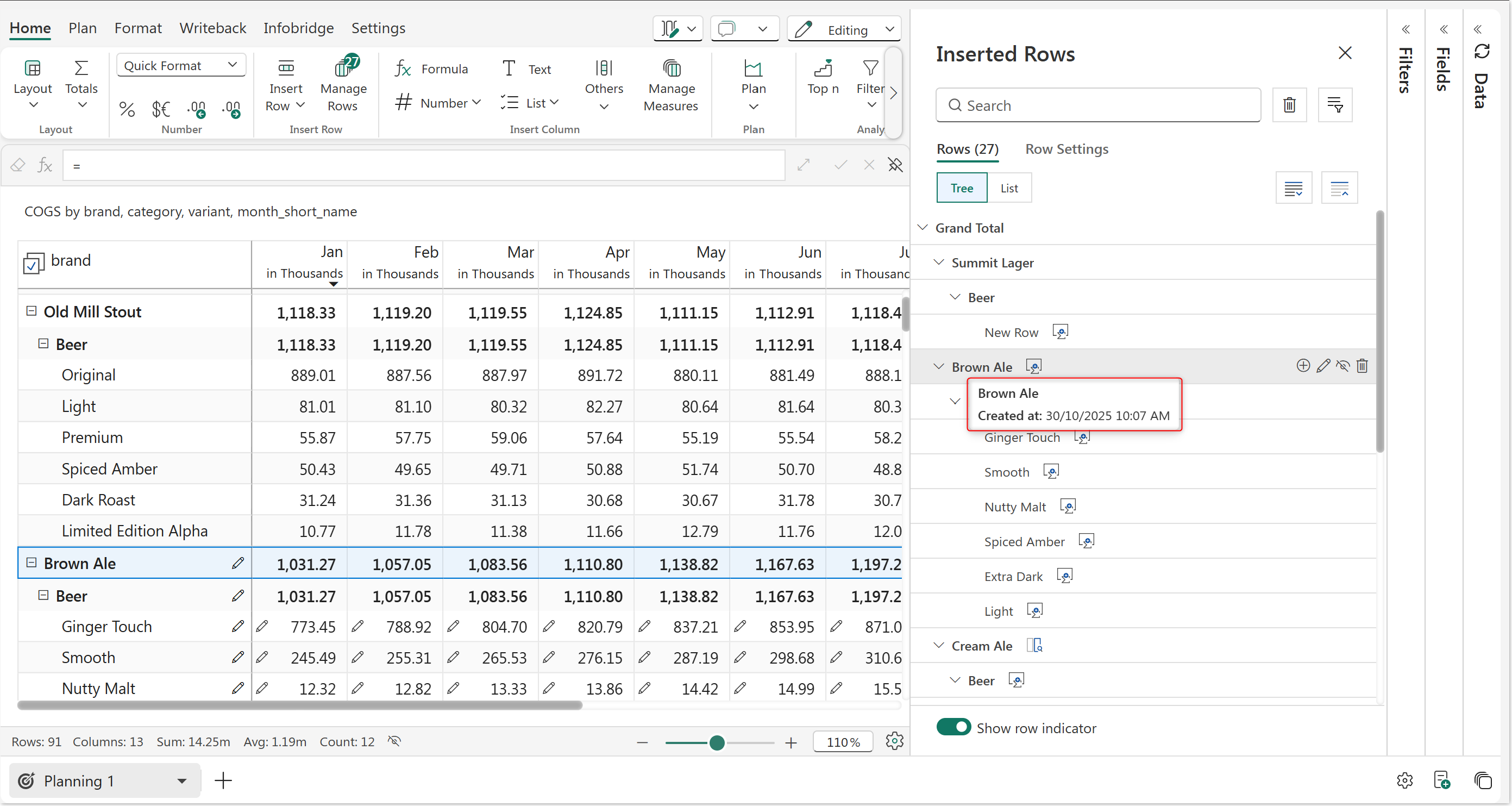Switch to the Row Settings tab

pyautogui.click(x=1066, y=149)
